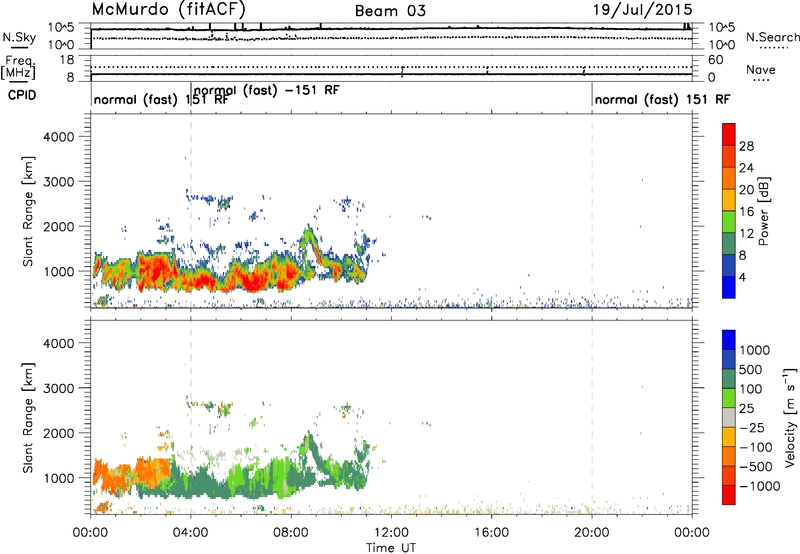Click the 'CPID' row label
Viewport: 800px width, 554px height.
[x=22, y=95]
